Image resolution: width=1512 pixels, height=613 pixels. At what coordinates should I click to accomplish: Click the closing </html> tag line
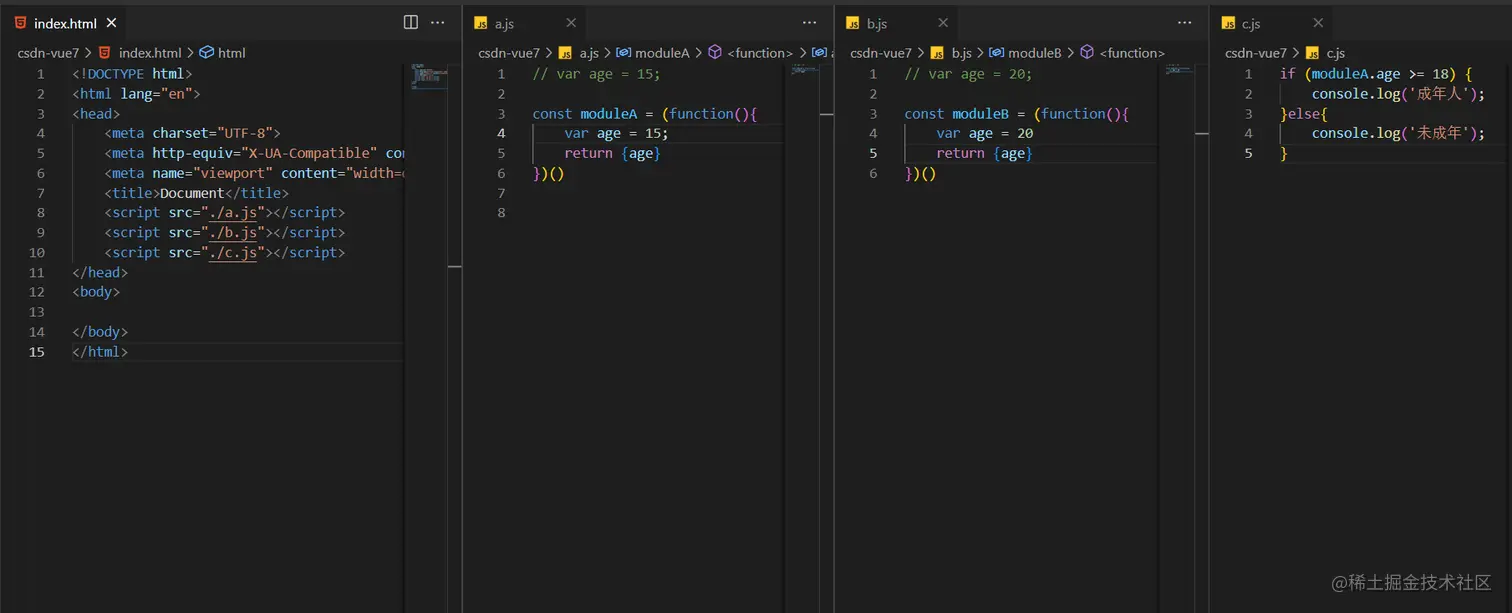coord(100,352)
